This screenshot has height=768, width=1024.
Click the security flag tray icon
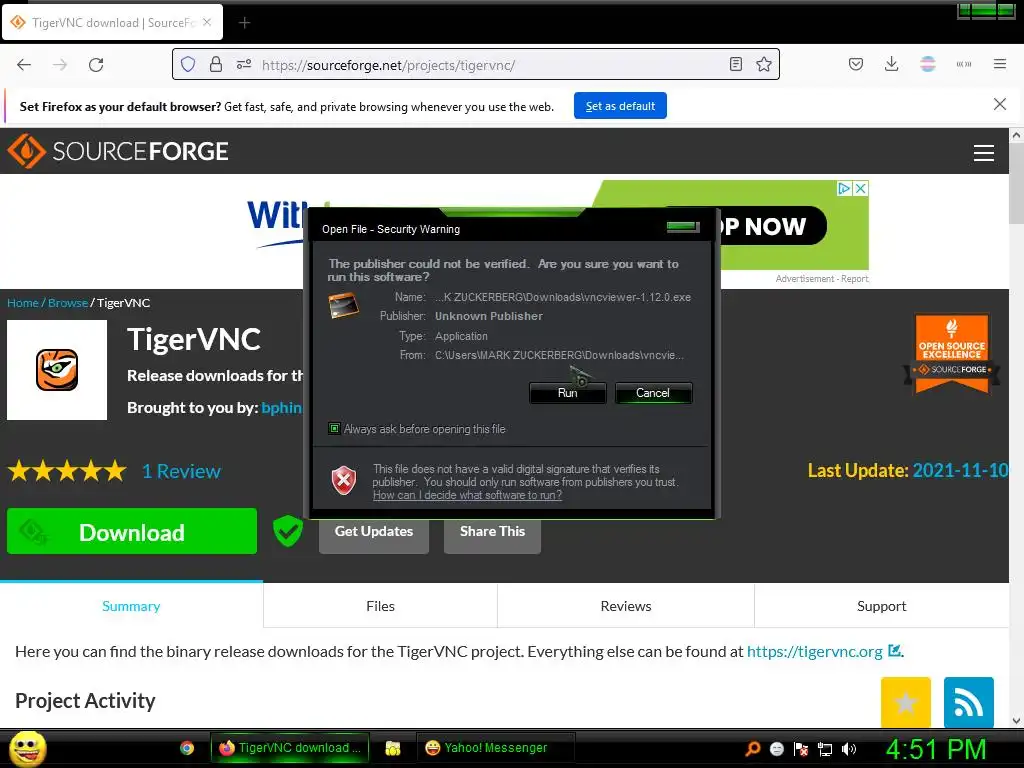(801, 749)
